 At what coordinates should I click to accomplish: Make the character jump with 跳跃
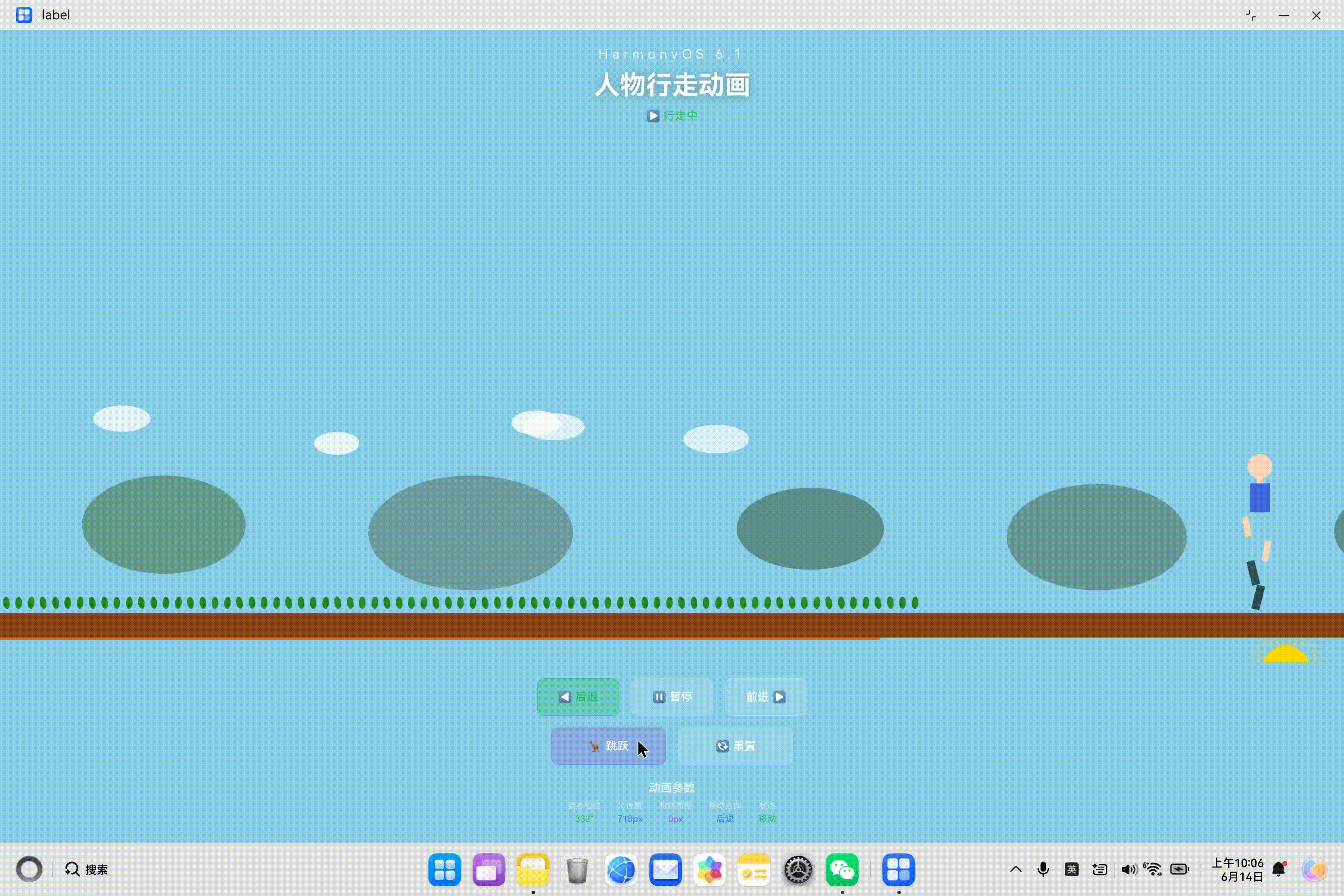[608, 746]
